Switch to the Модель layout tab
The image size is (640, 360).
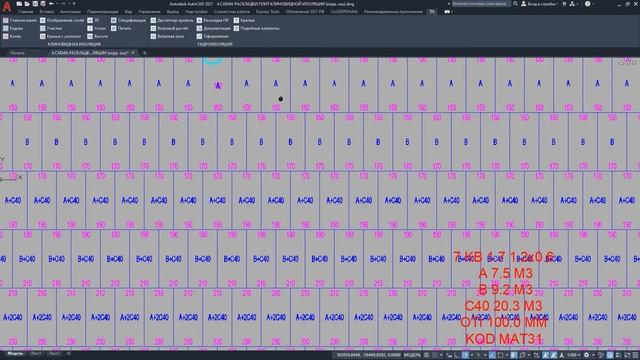pyautogui.click(x=15, y=353)
